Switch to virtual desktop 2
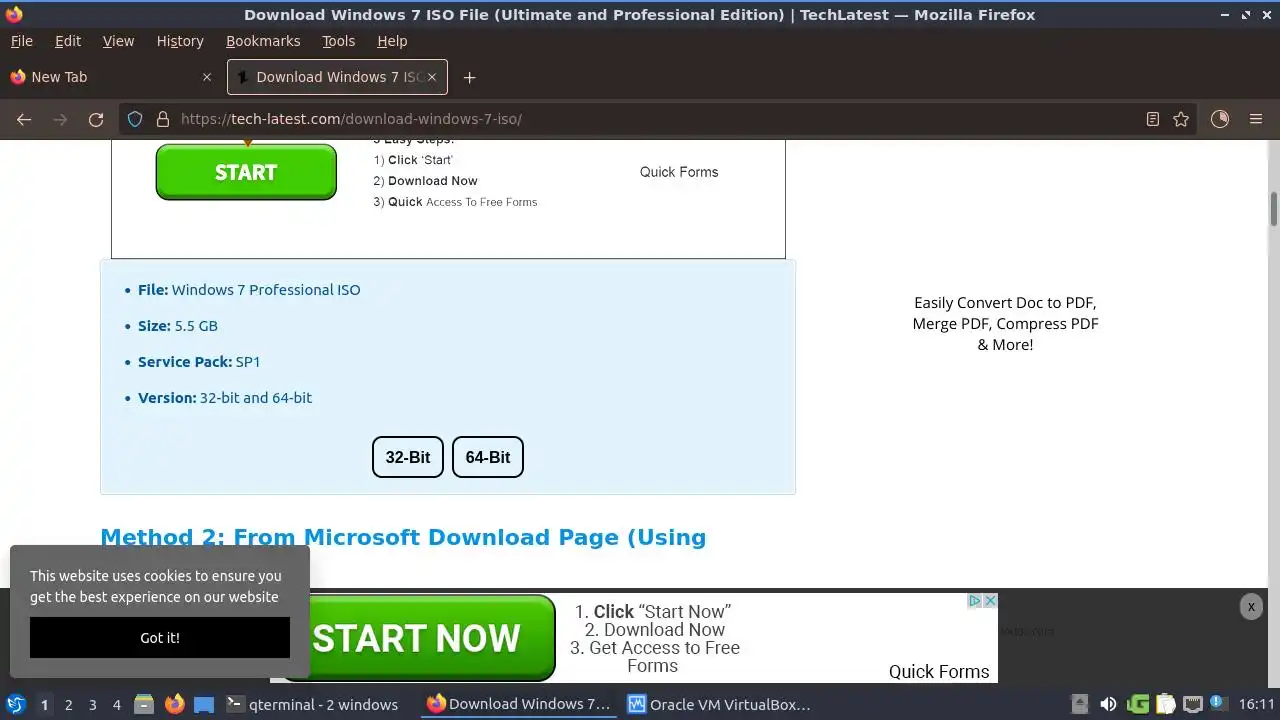This screenshot has width=1280, height=720. 69,704
